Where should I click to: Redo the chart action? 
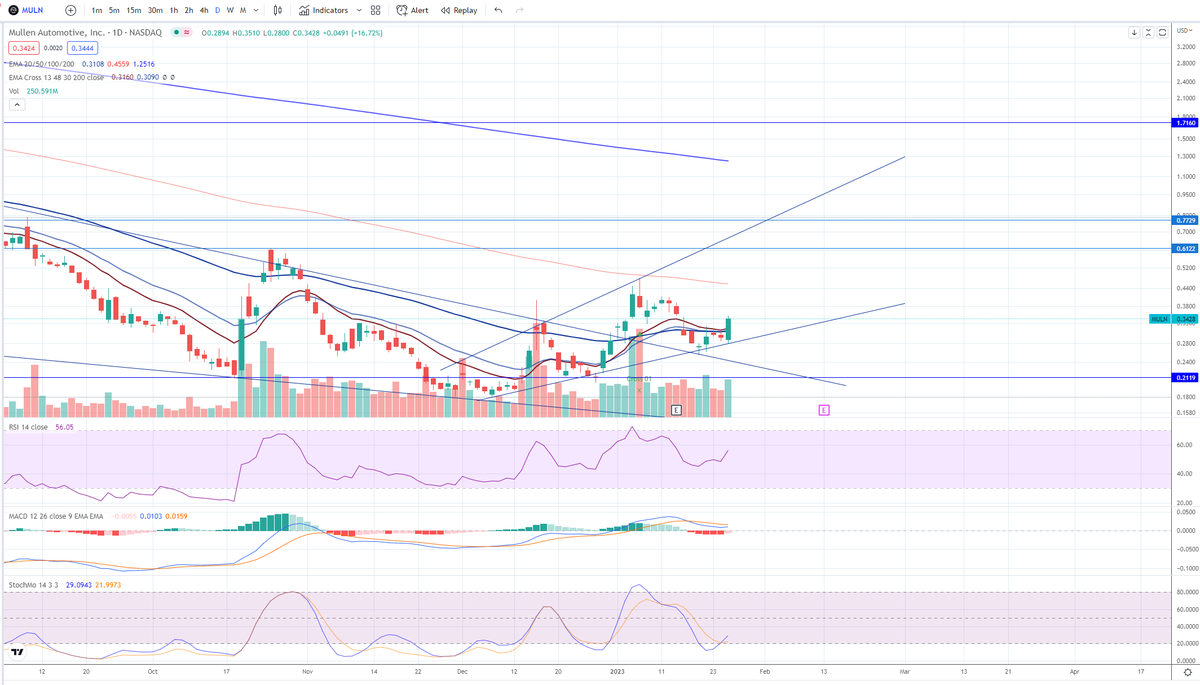click(x=519, y=10)
